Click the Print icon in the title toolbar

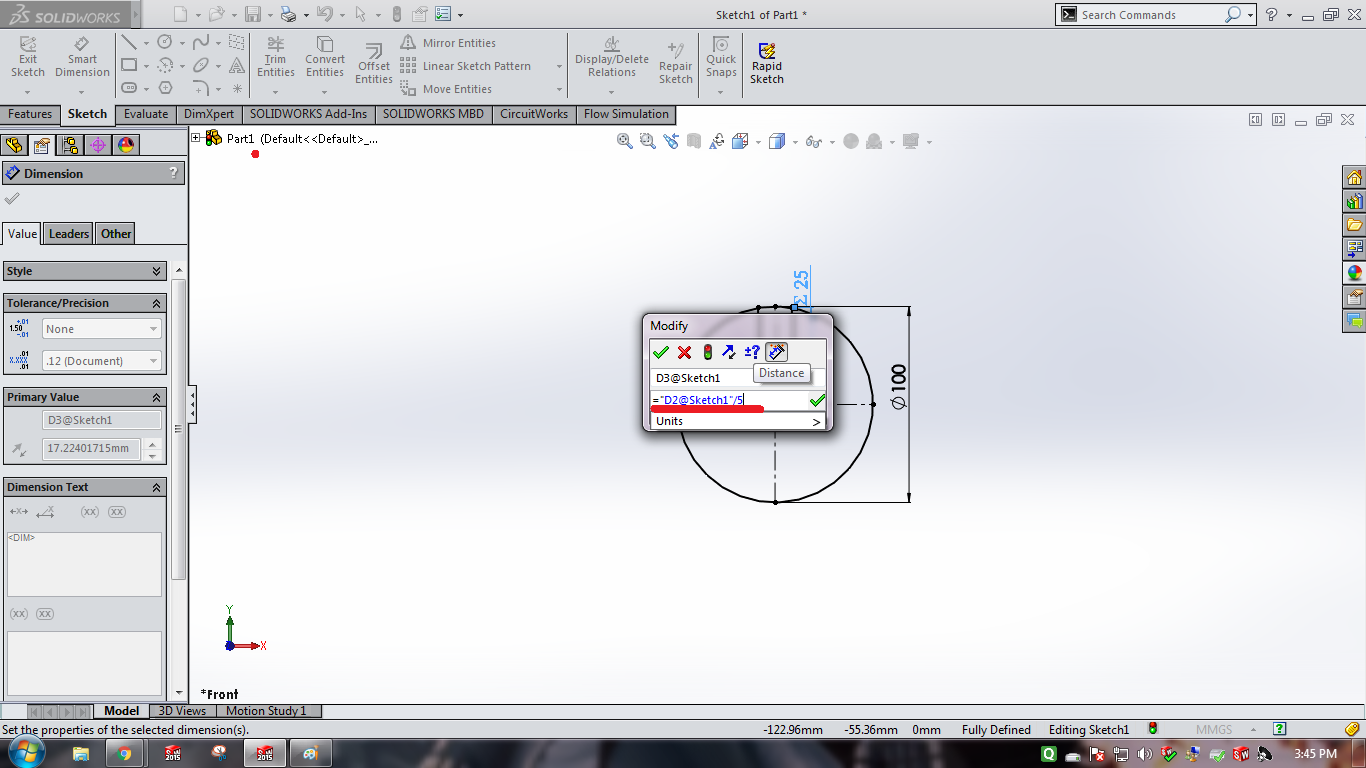point(289,14)
